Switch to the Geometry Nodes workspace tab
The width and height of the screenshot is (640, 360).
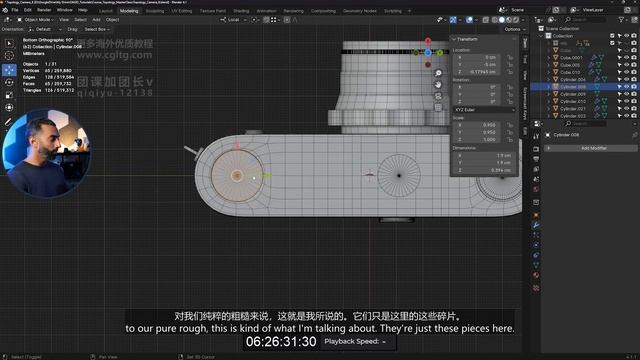[x=360, y=11]
